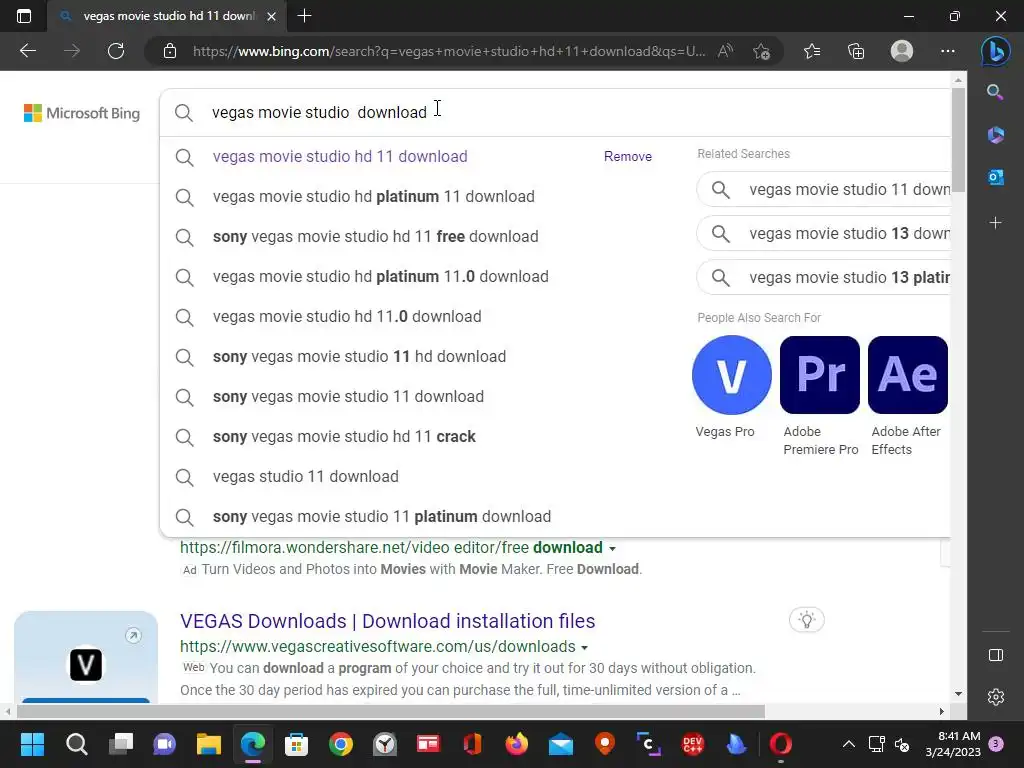The width and height of the screenshot is (1024, 768).
Task: Open clock and date 8:41 AM
Action: point(953,744)
